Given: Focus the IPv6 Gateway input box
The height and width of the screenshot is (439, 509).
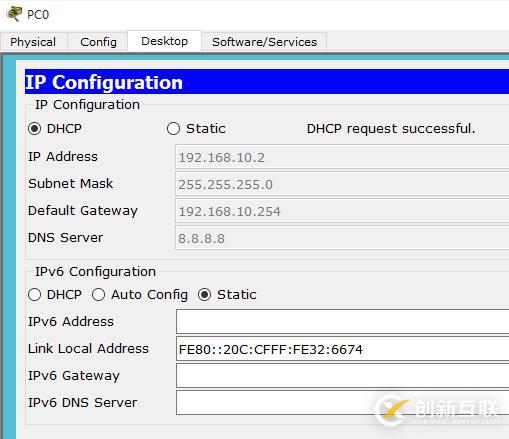Looking at the screenshot, I should click(342, 375).
